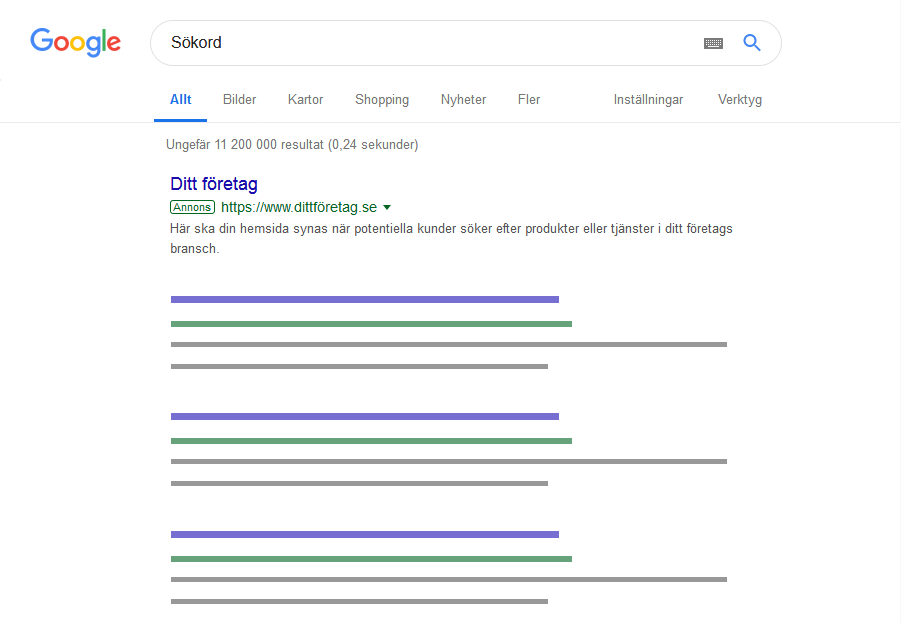Click the https://www.dittföretag.se URL link
The image size is (901, 623).
tap(299, 207)
